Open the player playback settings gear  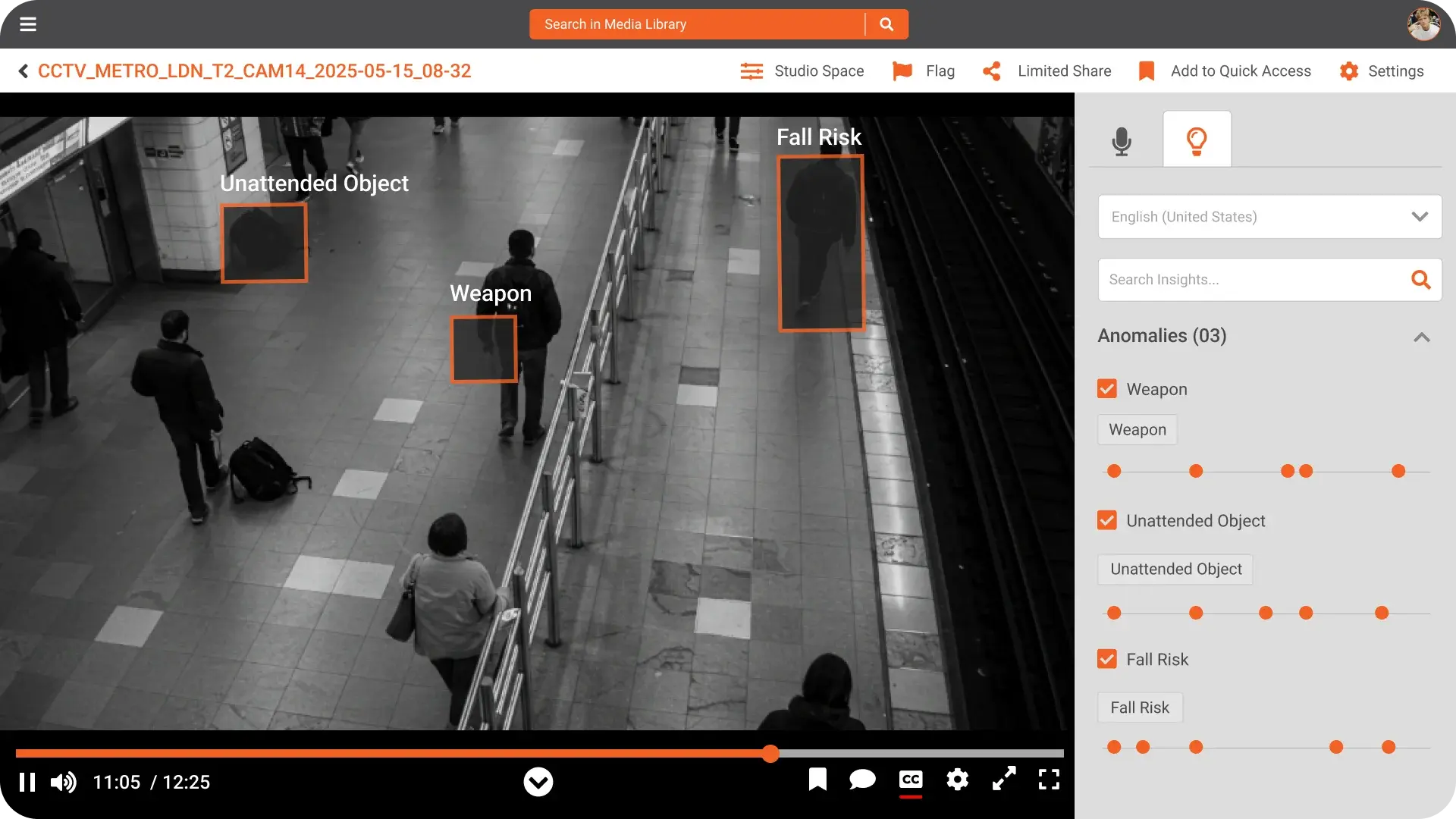[x=957, y=780]
